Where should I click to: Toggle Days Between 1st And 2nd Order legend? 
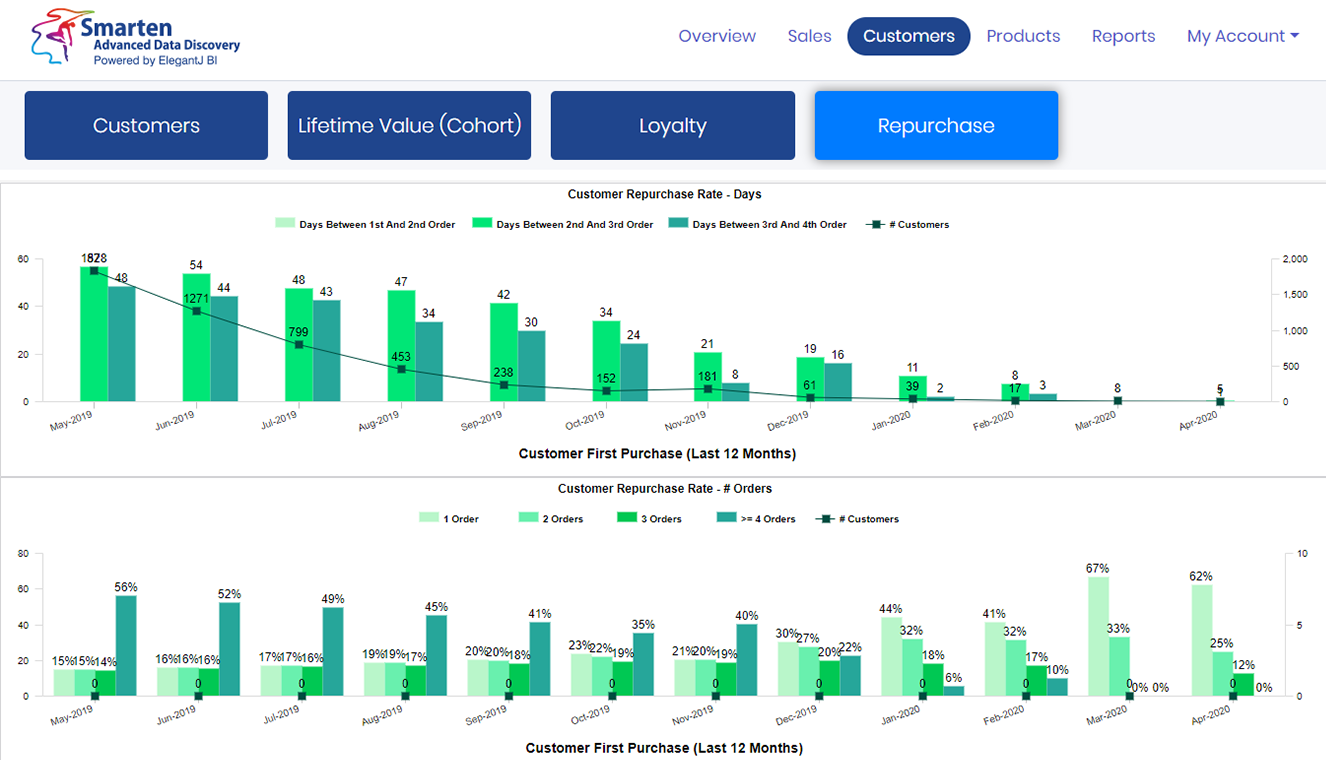tap(365, 225)
